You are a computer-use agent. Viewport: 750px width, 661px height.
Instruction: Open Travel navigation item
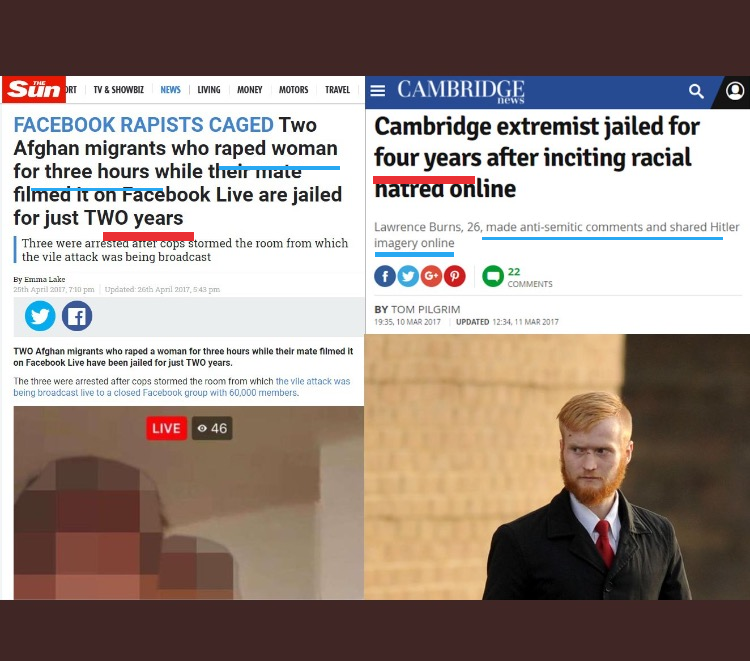coord(338,90)
